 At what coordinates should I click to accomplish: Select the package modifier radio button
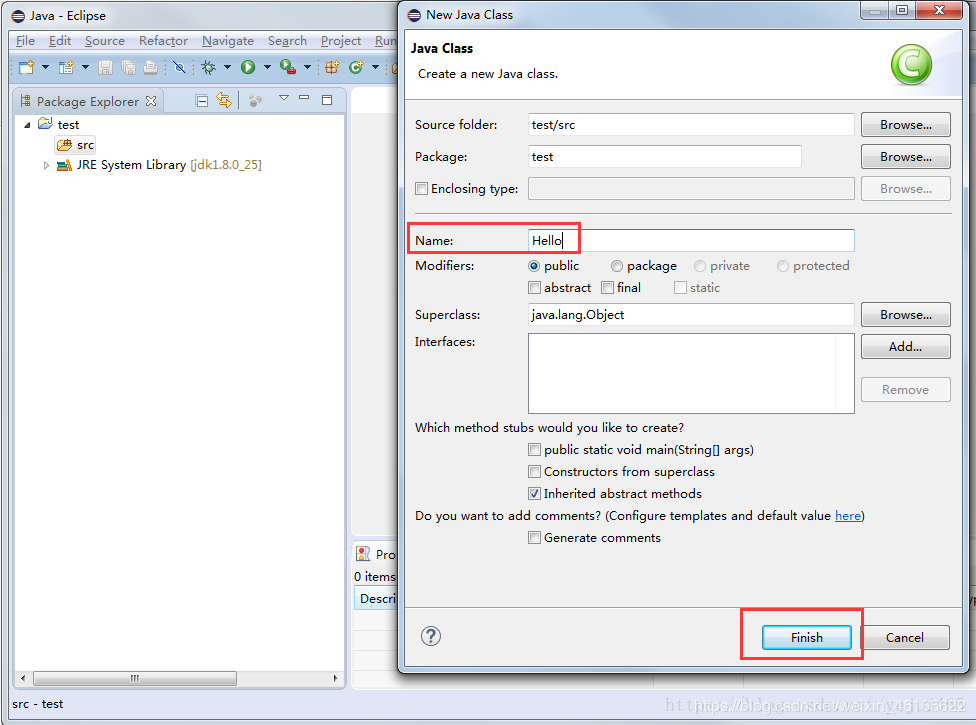pos(617,266)
